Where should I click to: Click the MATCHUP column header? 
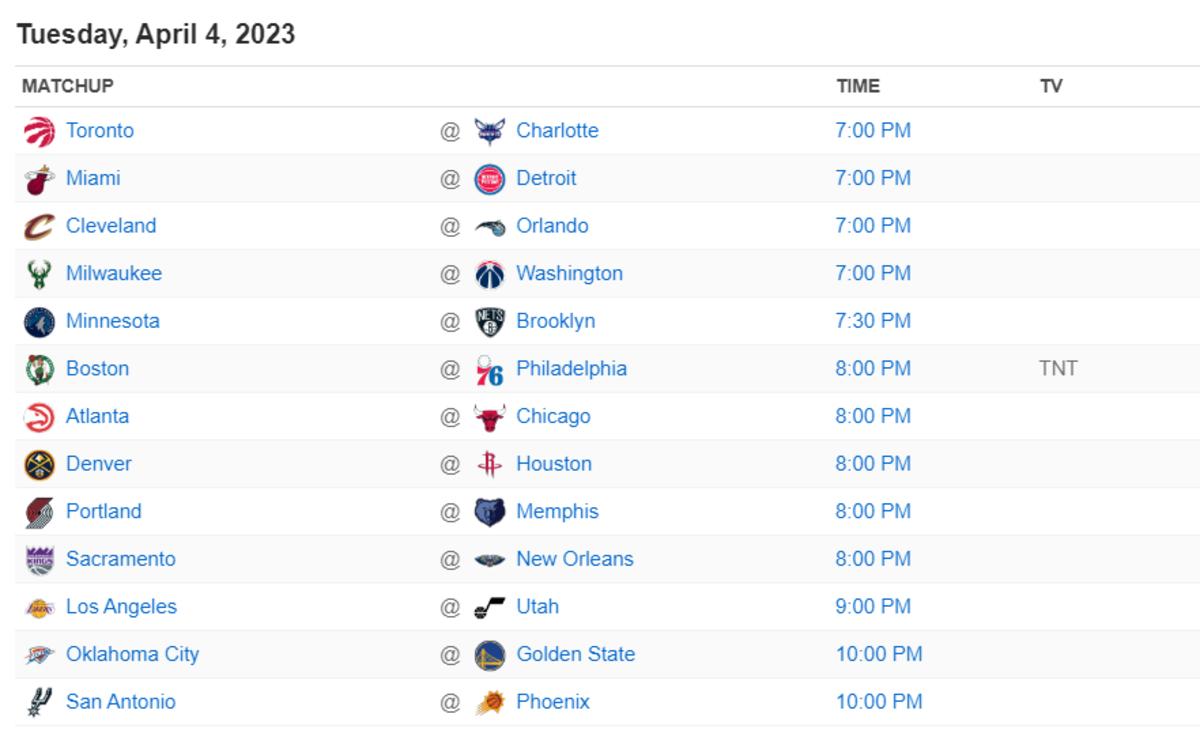point(68,86)
